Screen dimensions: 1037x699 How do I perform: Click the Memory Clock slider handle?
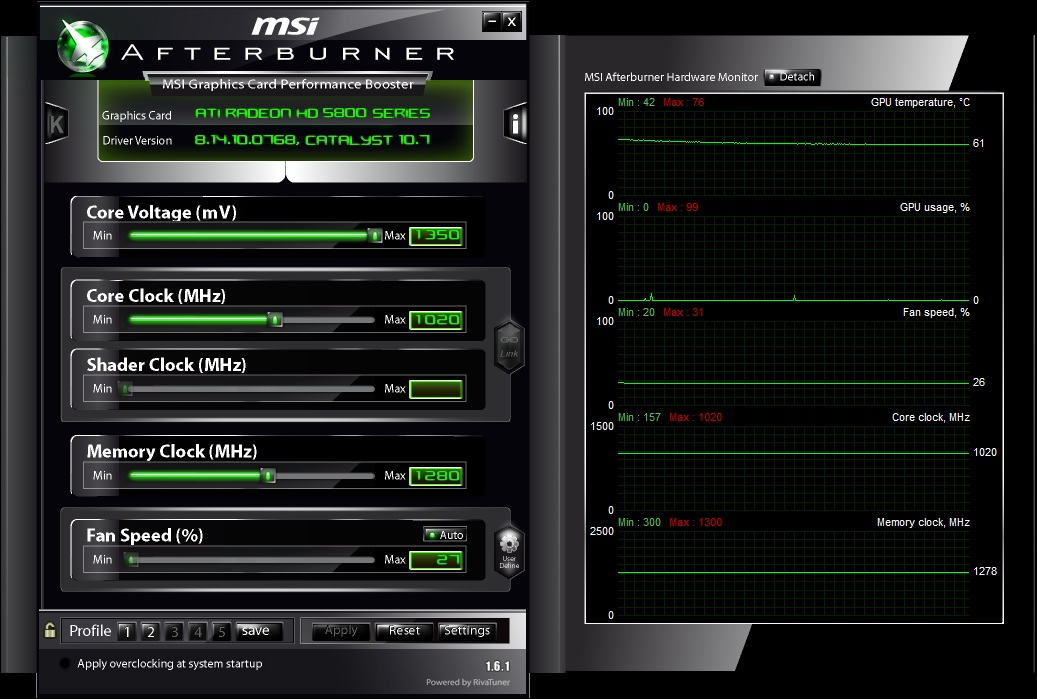coord(268,475)
